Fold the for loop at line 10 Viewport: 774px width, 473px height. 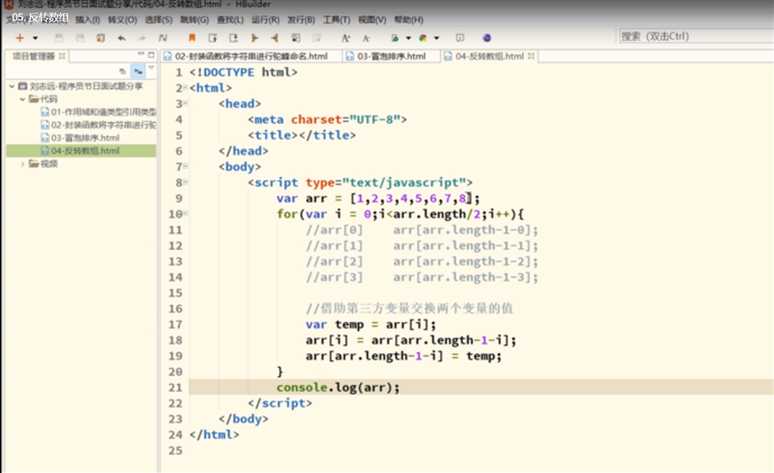[186, 214]
